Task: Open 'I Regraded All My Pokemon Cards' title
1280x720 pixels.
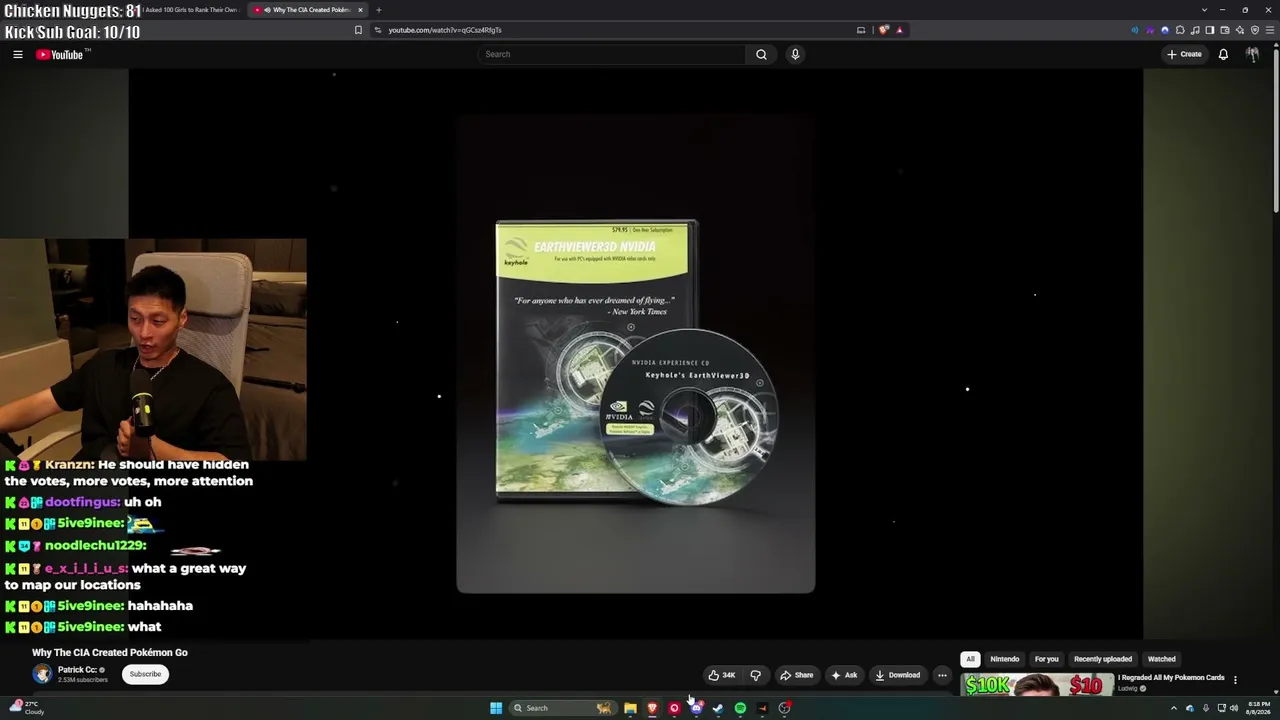Action: 1171,678
